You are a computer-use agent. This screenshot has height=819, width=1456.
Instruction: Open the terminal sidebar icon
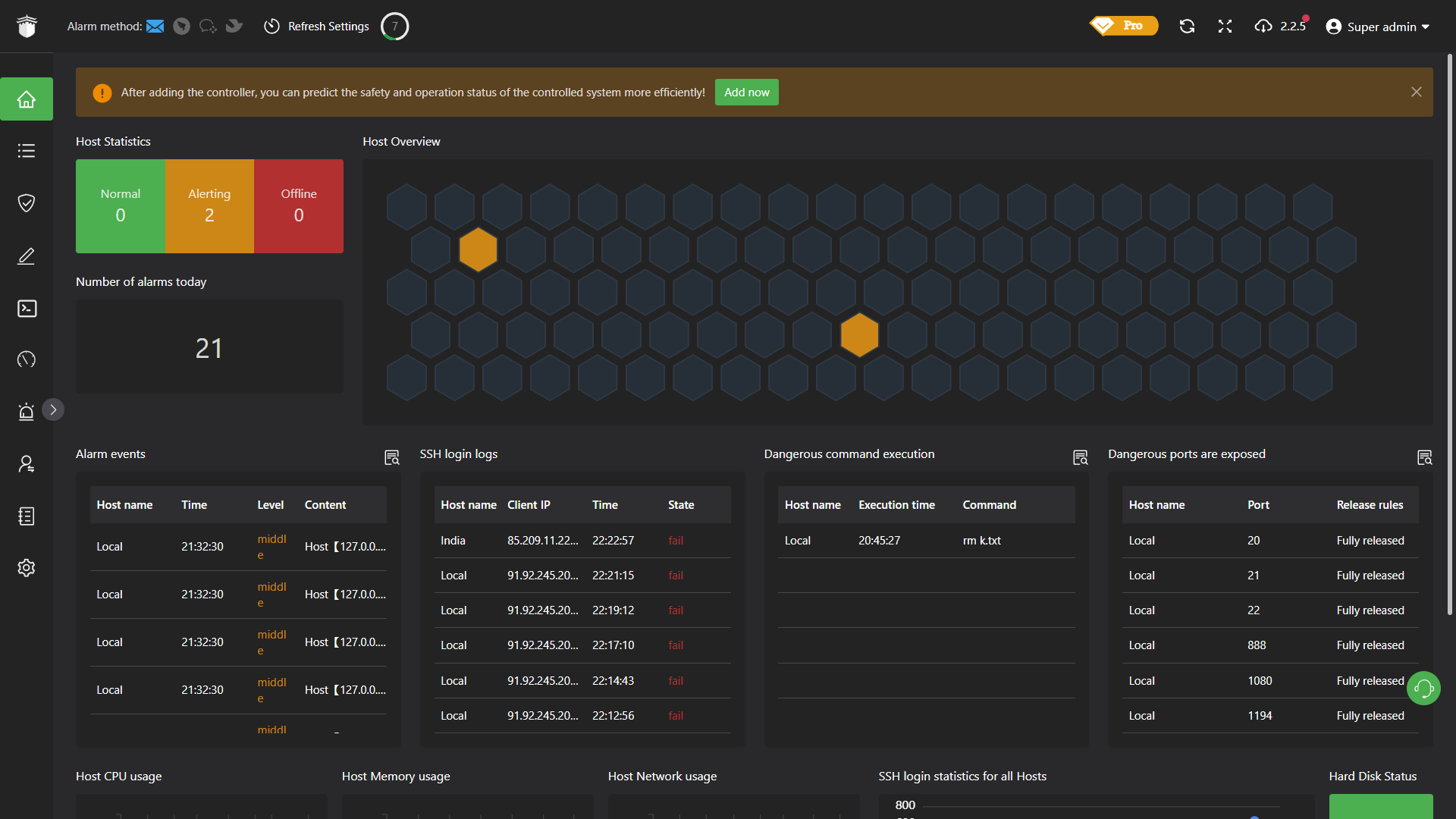pos(27,308)
